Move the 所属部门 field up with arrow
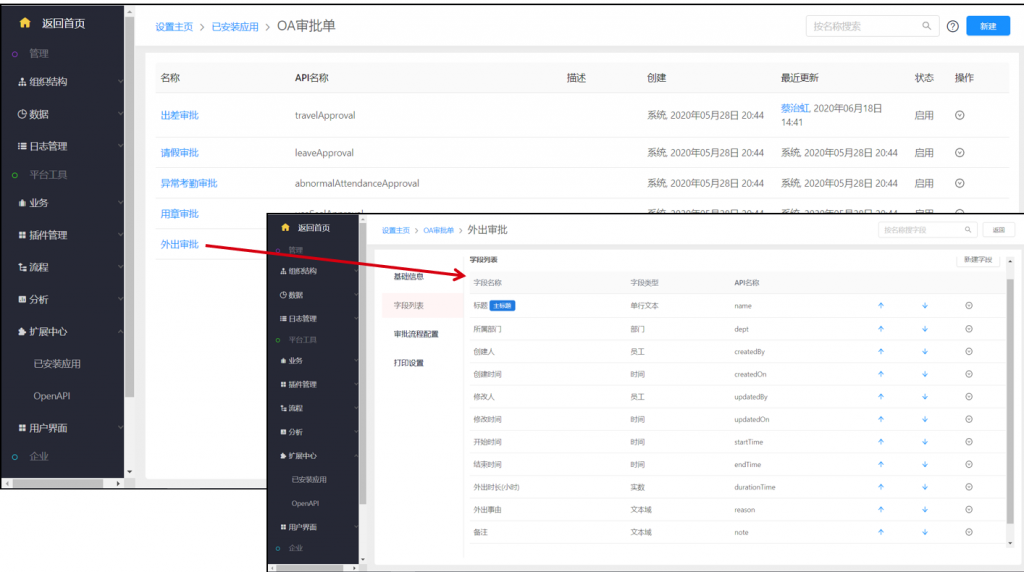 click(x=880, y=328)
